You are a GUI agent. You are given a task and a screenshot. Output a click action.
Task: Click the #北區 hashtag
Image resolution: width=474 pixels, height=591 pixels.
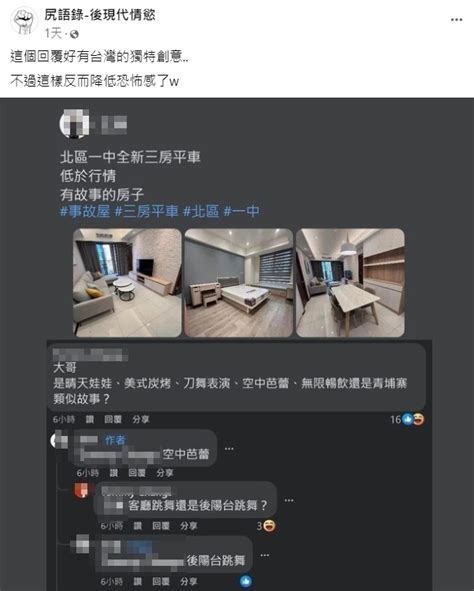(x=201, y=211)
